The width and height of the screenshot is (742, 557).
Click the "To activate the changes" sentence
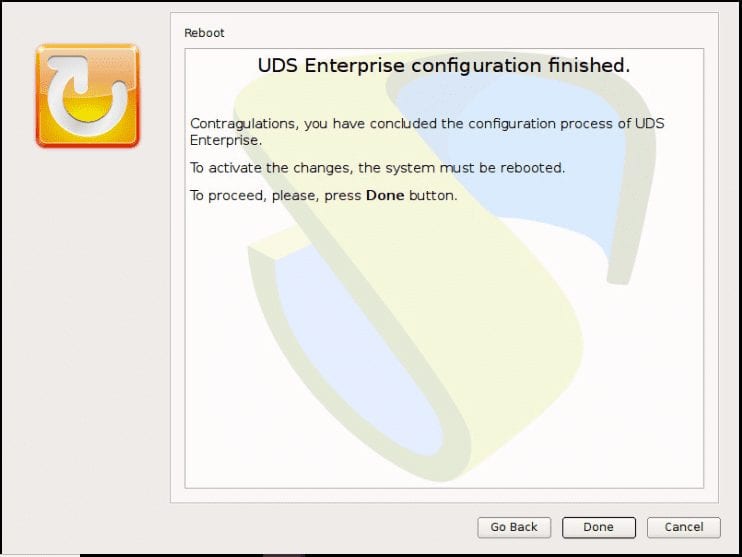click(x=377, y=168)
